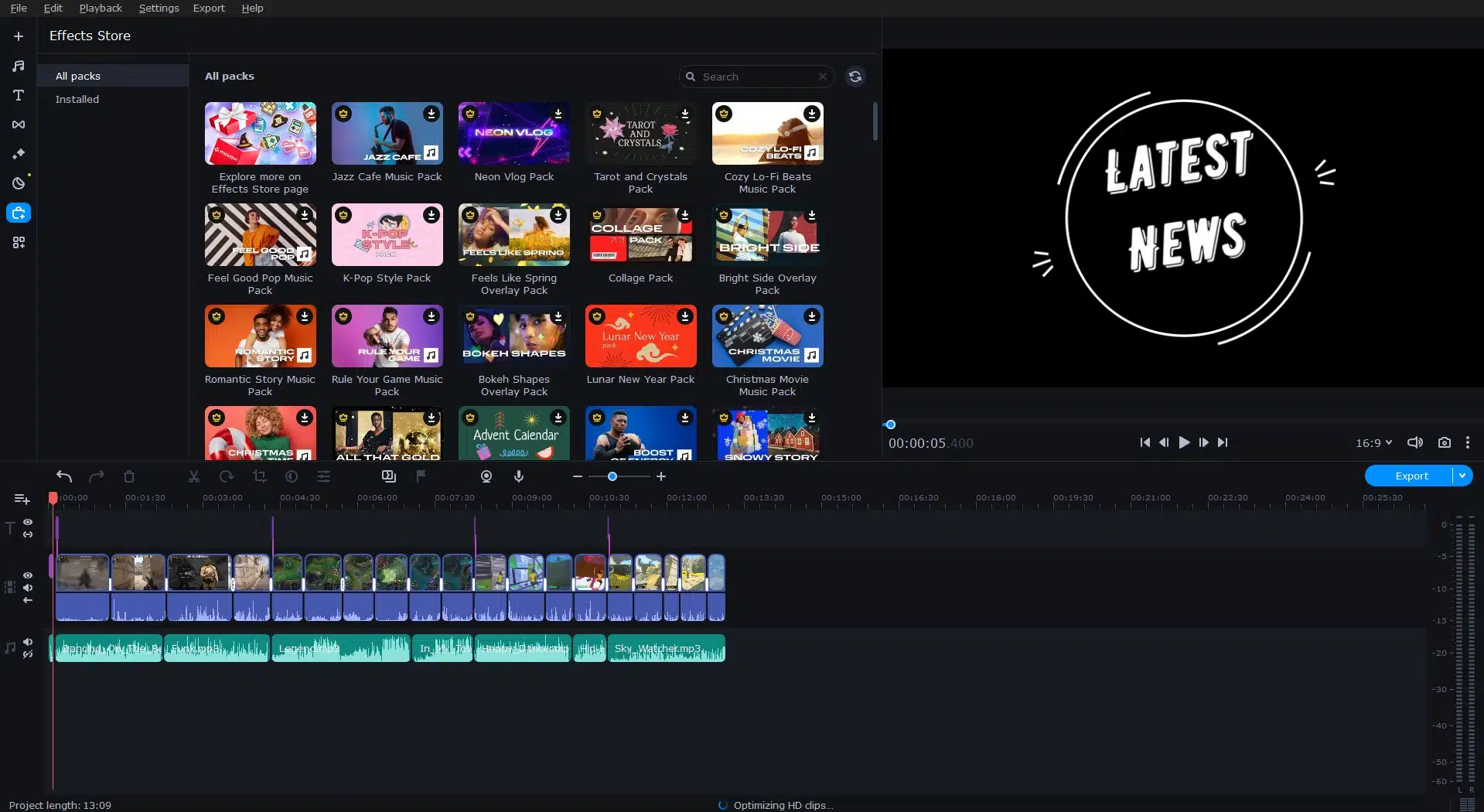The width and height of the screenshot is (1484, 812).
Task: Click the Export button
Action: tap(1411, 476)
